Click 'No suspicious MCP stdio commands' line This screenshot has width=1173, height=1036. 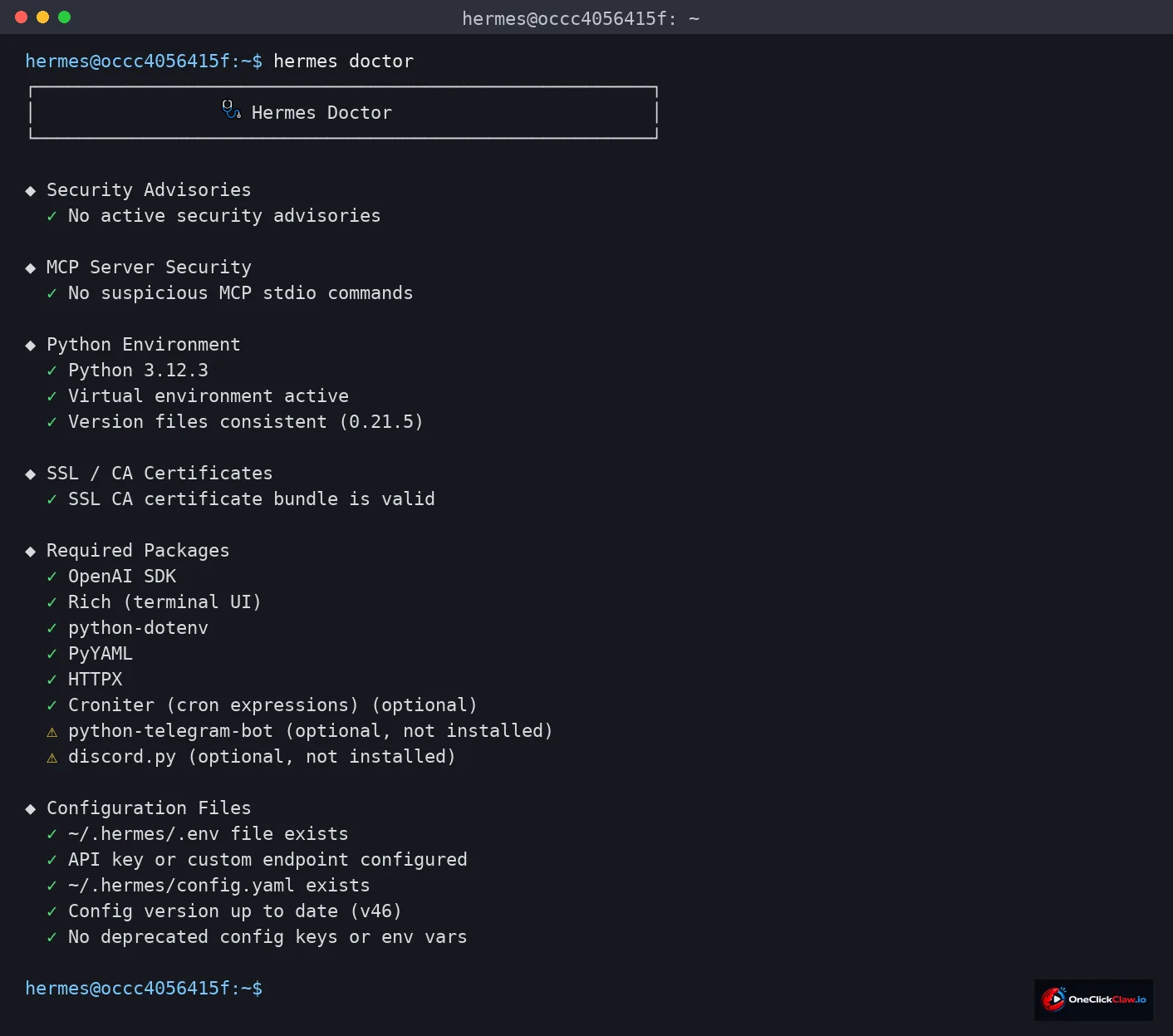(240, 293)
